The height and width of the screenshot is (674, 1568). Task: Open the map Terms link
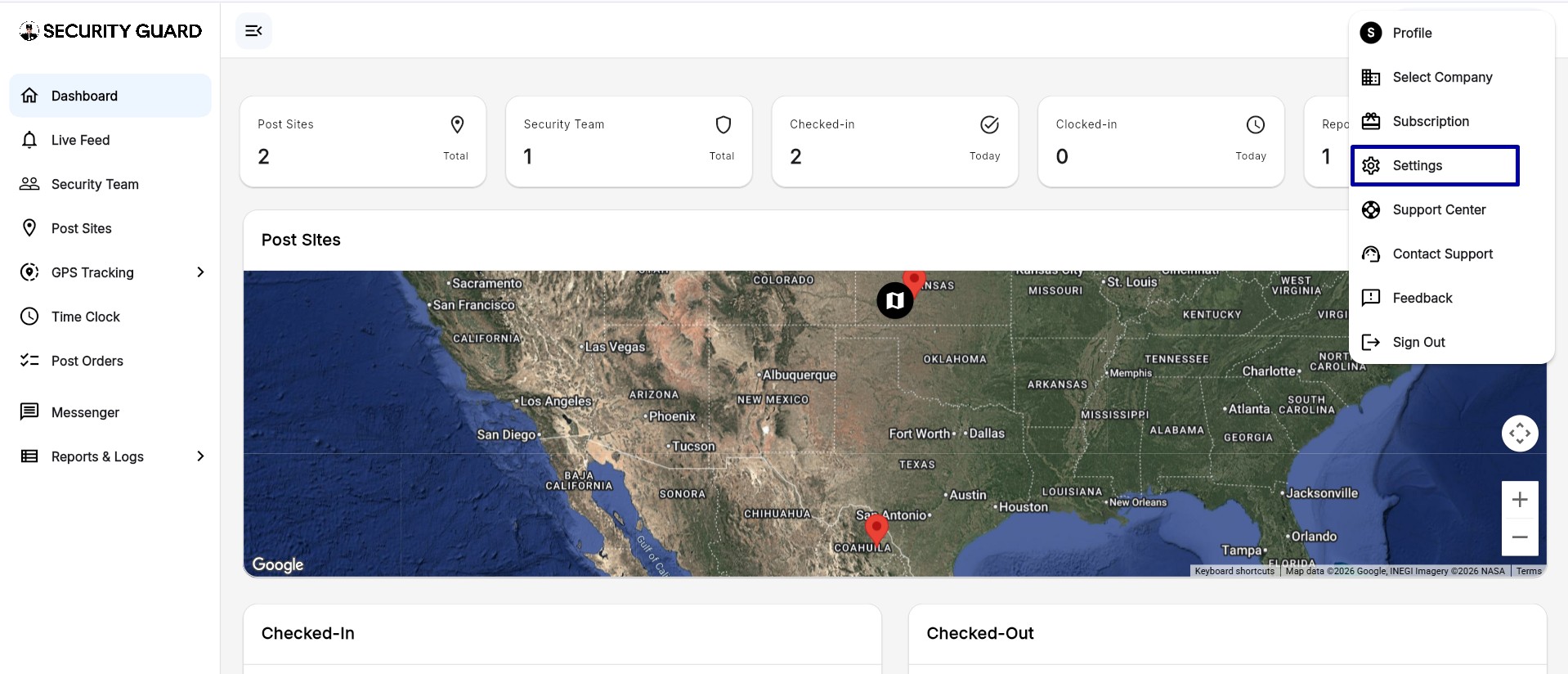(1529, 571)
